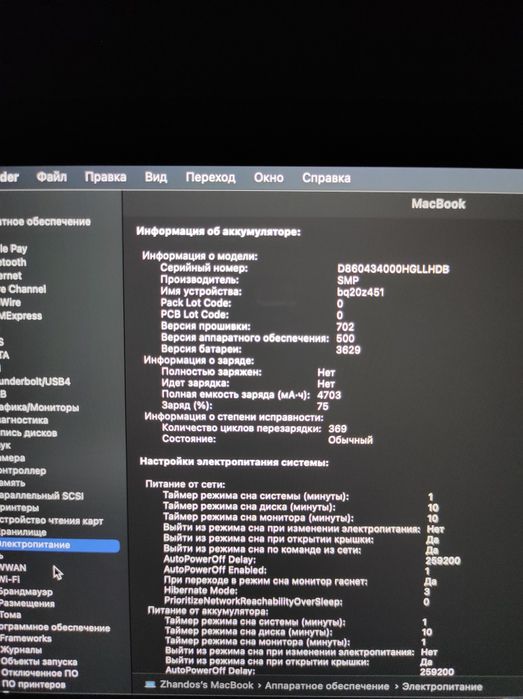Viewport: 523px width, 699px height.
Task: Select Принтеры in the sidebar
Action: [19, 507]
